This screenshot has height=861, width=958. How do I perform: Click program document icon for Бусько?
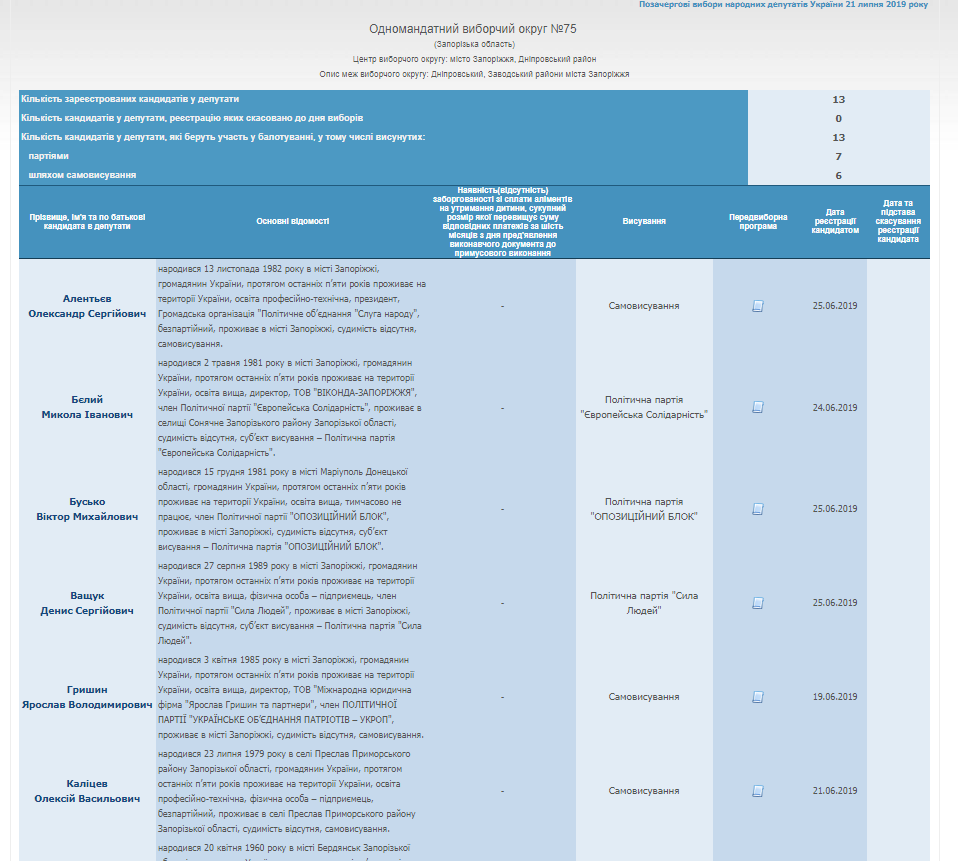pyautogui.click(x=758, y=509)
